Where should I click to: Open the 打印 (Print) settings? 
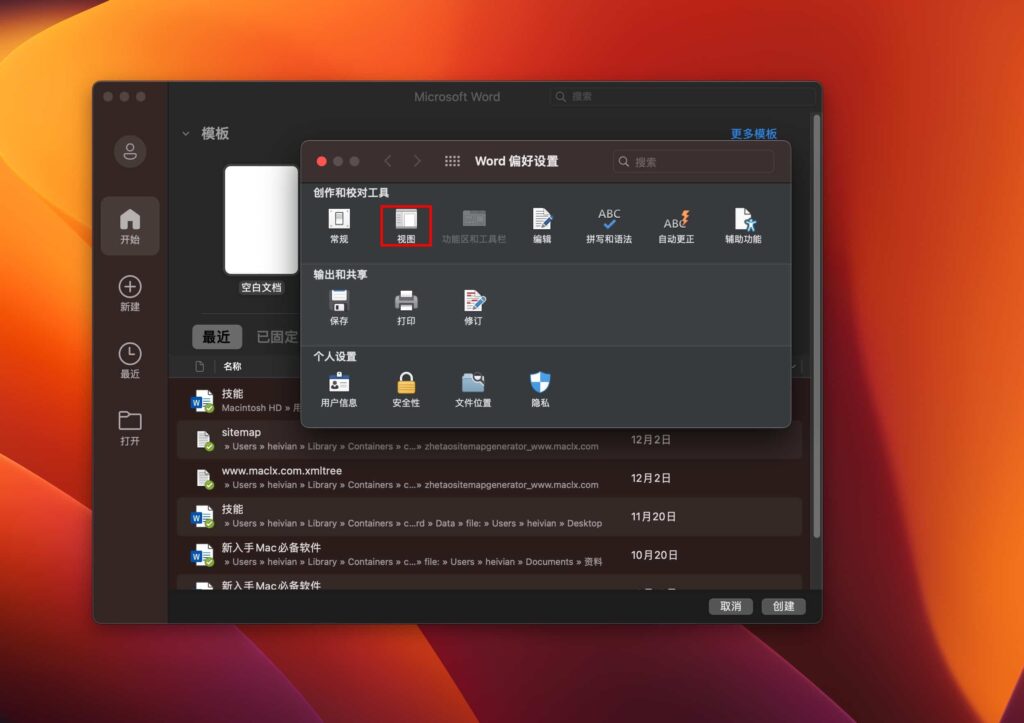click(x=406, y=300)
